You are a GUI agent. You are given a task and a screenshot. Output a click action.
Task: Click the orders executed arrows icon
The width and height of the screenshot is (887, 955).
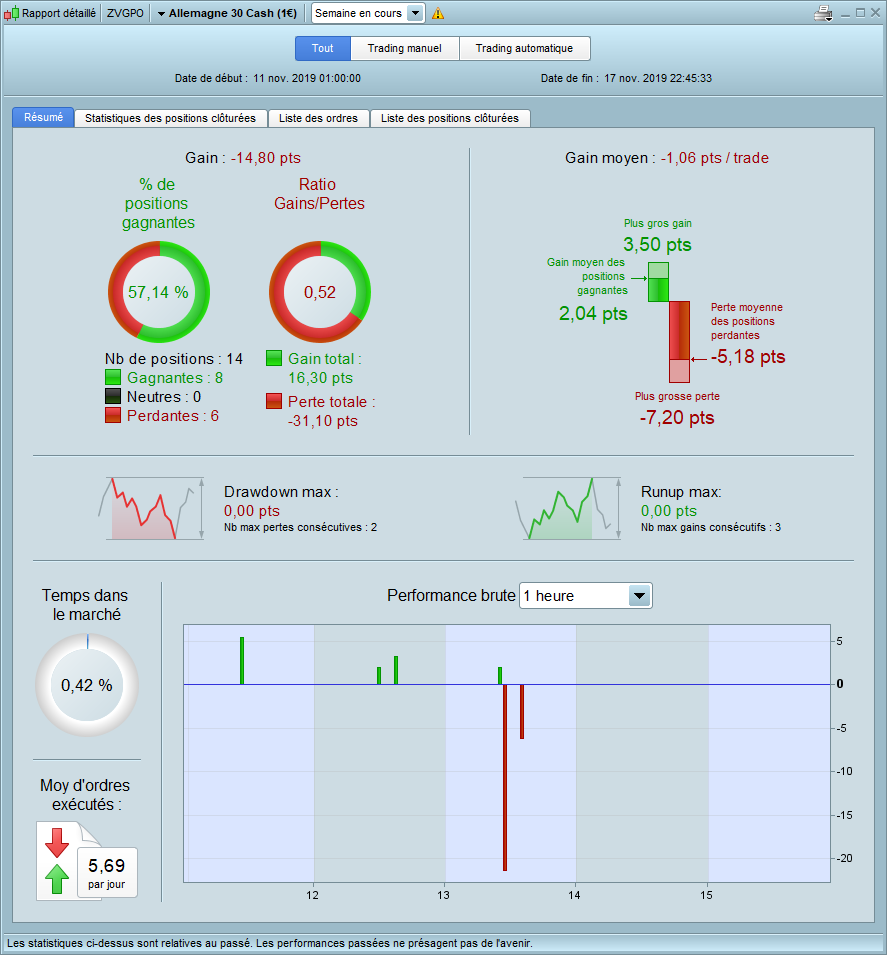(57, 861)
